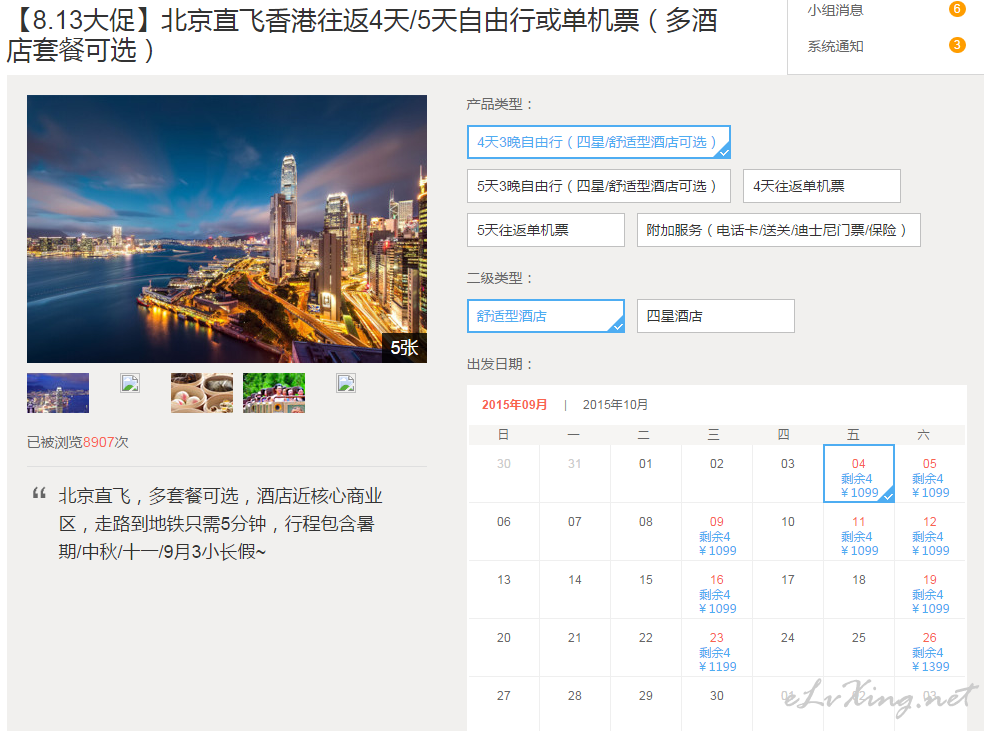Pick September 26 priced ¥1399
This screenshot has width=989, height=731.
point(930,648)
